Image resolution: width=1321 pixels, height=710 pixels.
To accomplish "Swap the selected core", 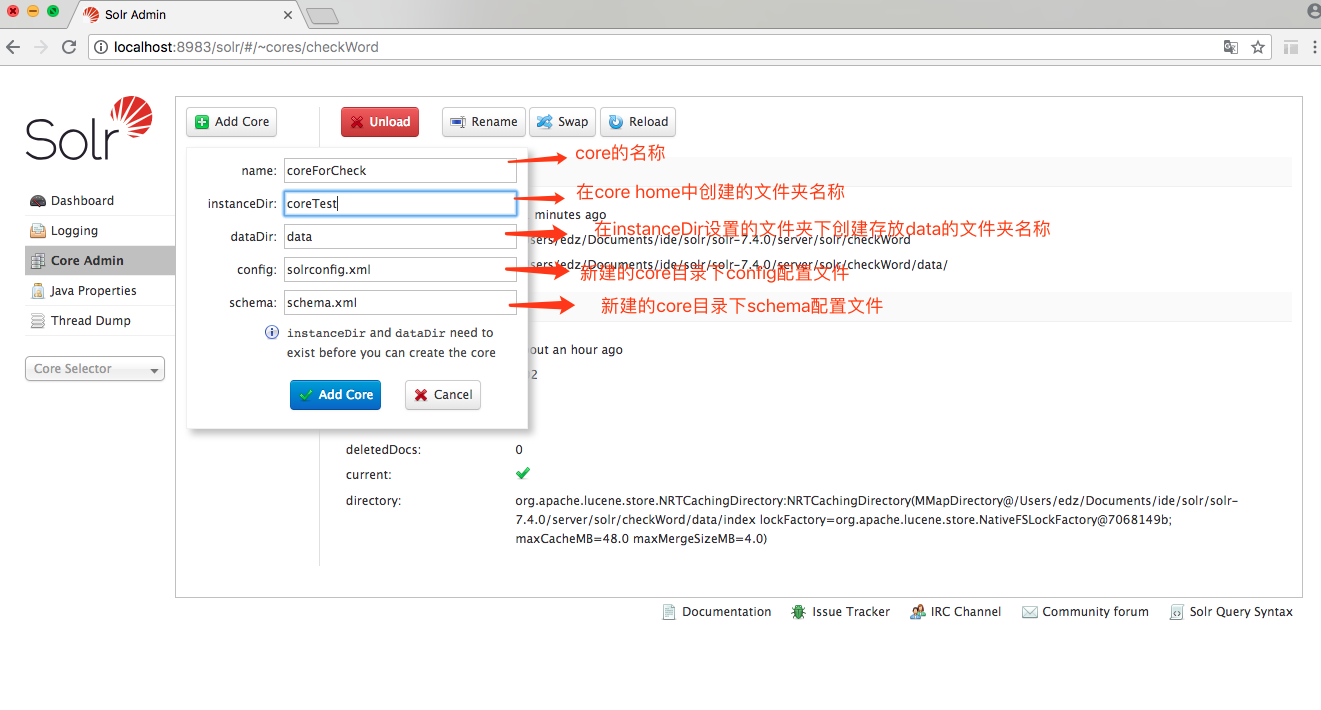I will tap(562, 122).
